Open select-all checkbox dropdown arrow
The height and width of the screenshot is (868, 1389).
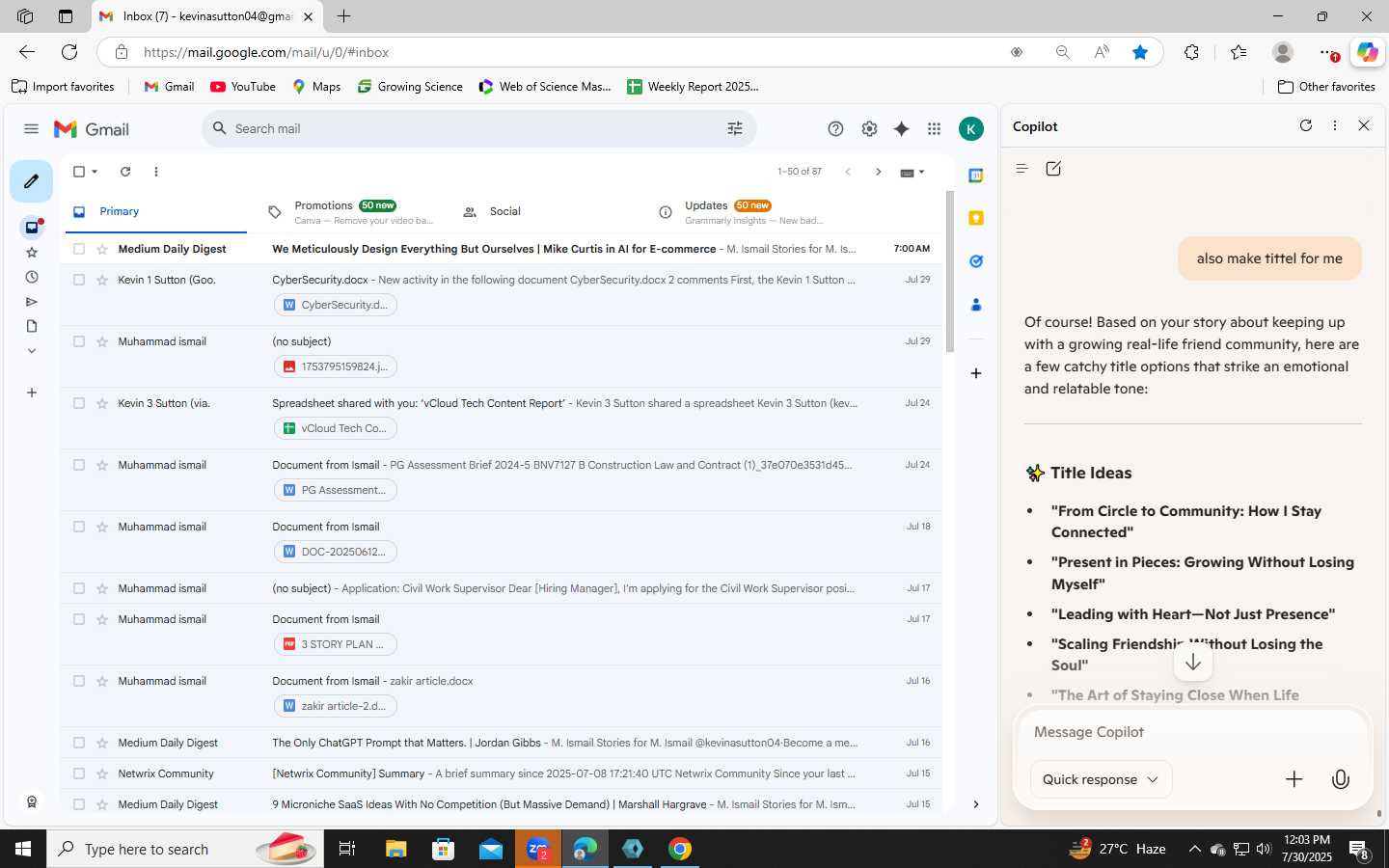[x=95, y=172]
